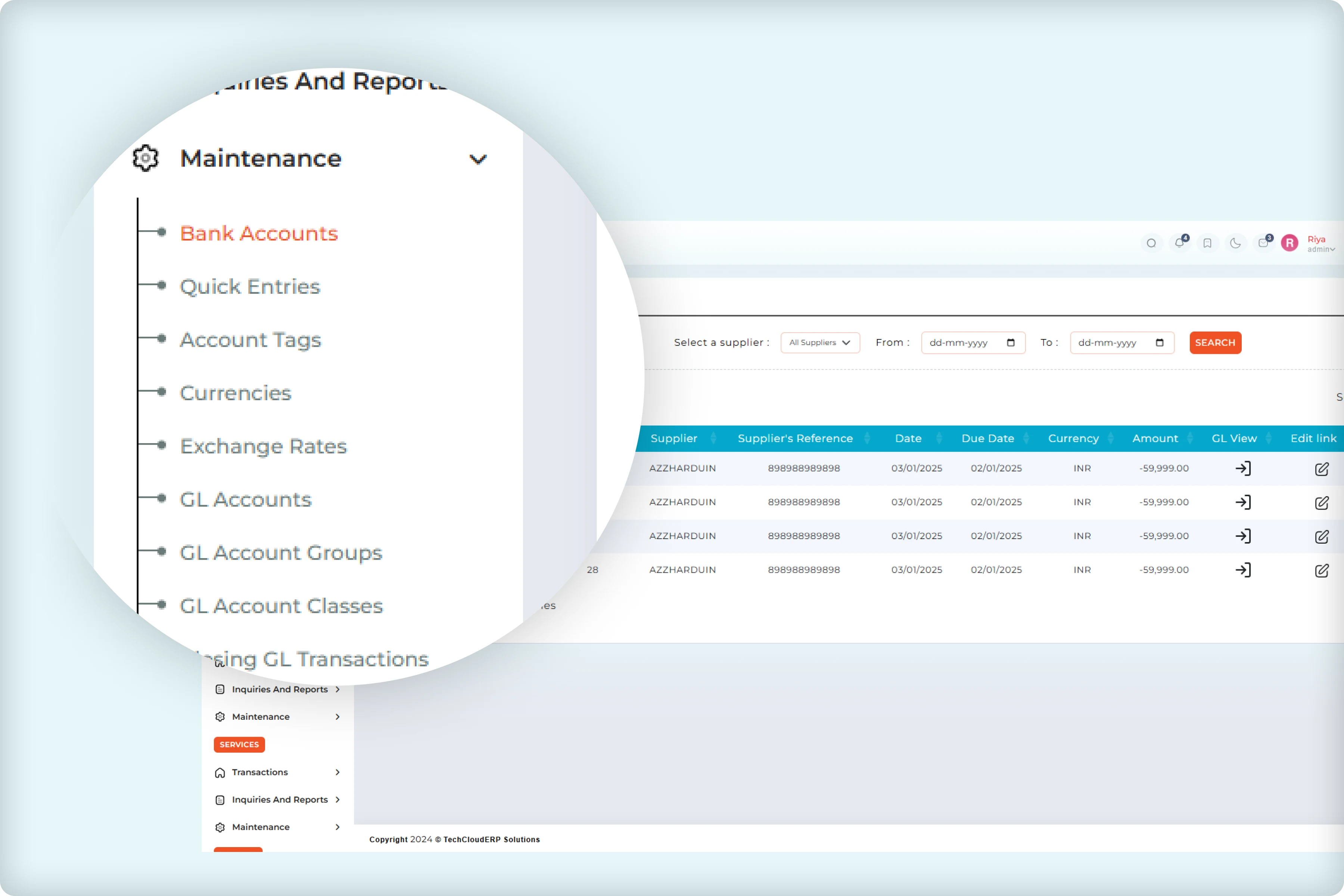Open GL Account Groups menu item
Screen dimensions: 1344x896
coord(281,553)
